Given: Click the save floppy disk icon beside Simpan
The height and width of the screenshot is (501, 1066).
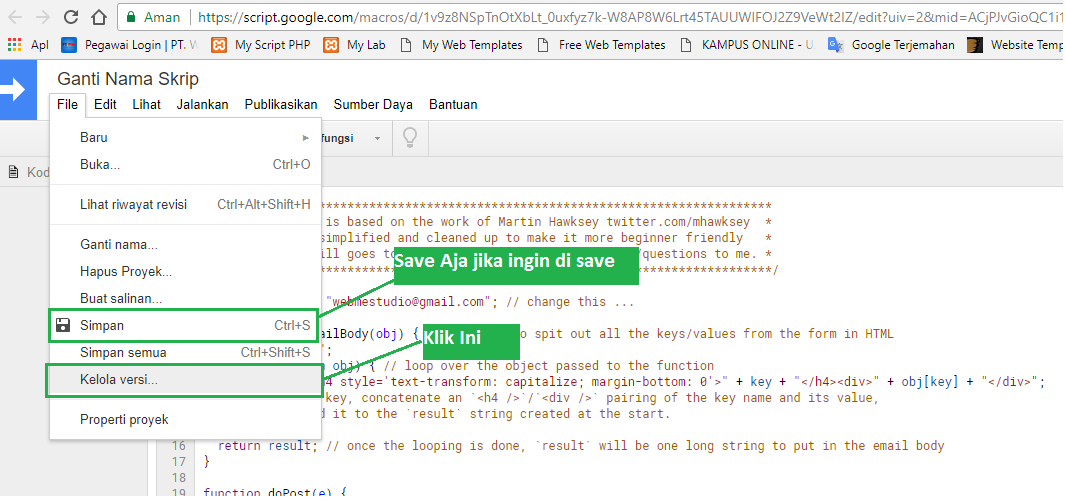Looking at the screenshot, I should pyautogui.click(x=63, y=325).
